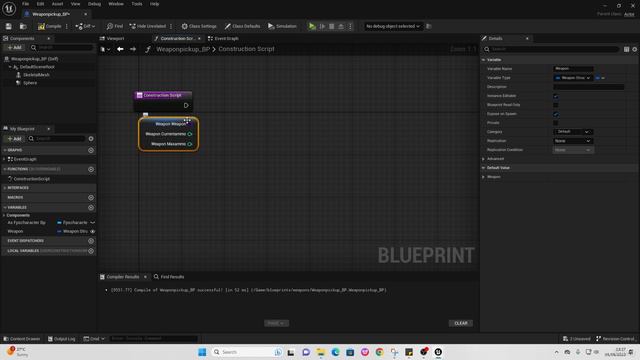Image resolution: width=640 pixels, height=360 pixels.
Task: Open the Debug menu
Action: [x=94, y=4]
